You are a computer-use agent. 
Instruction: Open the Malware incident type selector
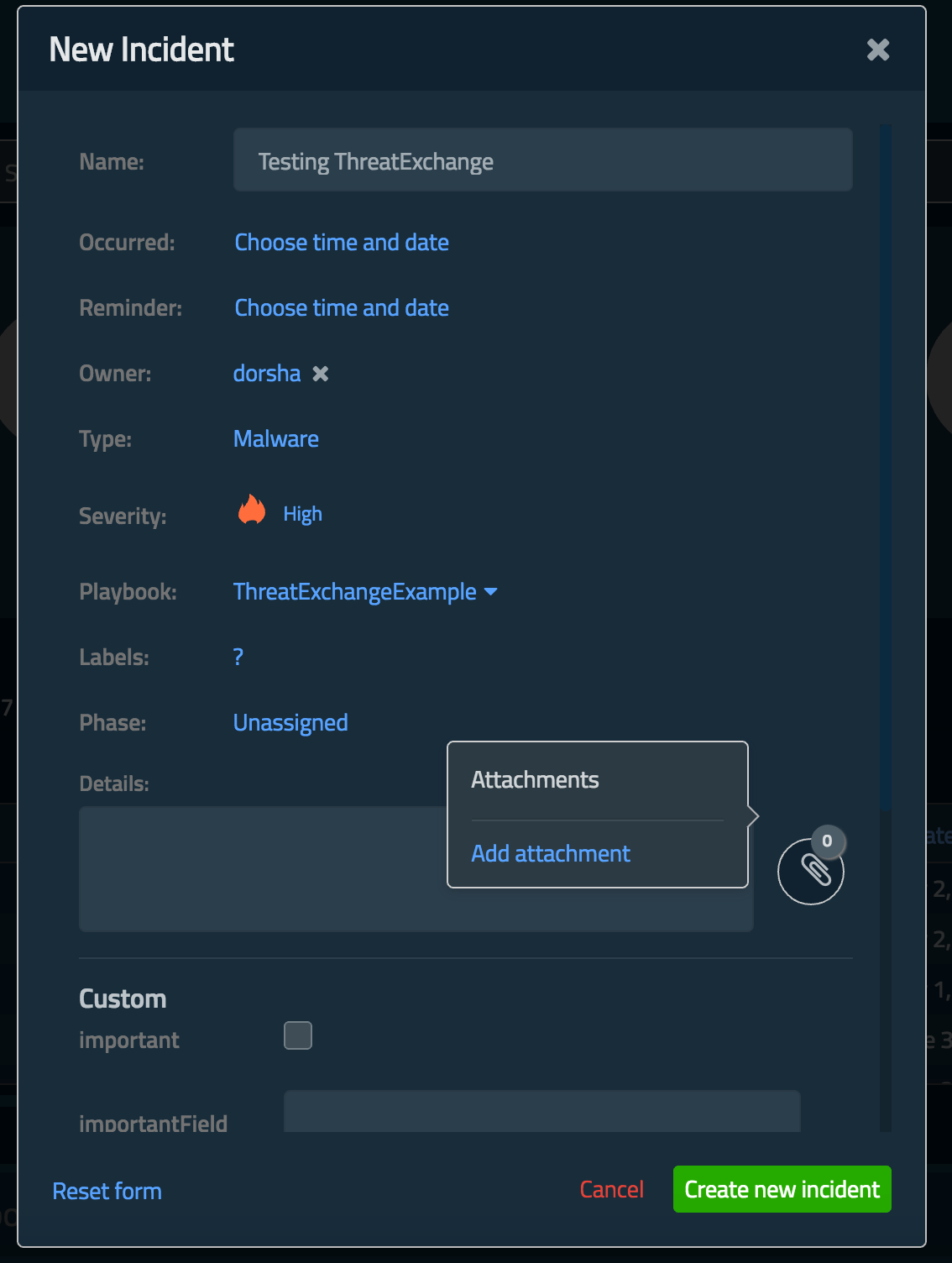click(276, 438)
